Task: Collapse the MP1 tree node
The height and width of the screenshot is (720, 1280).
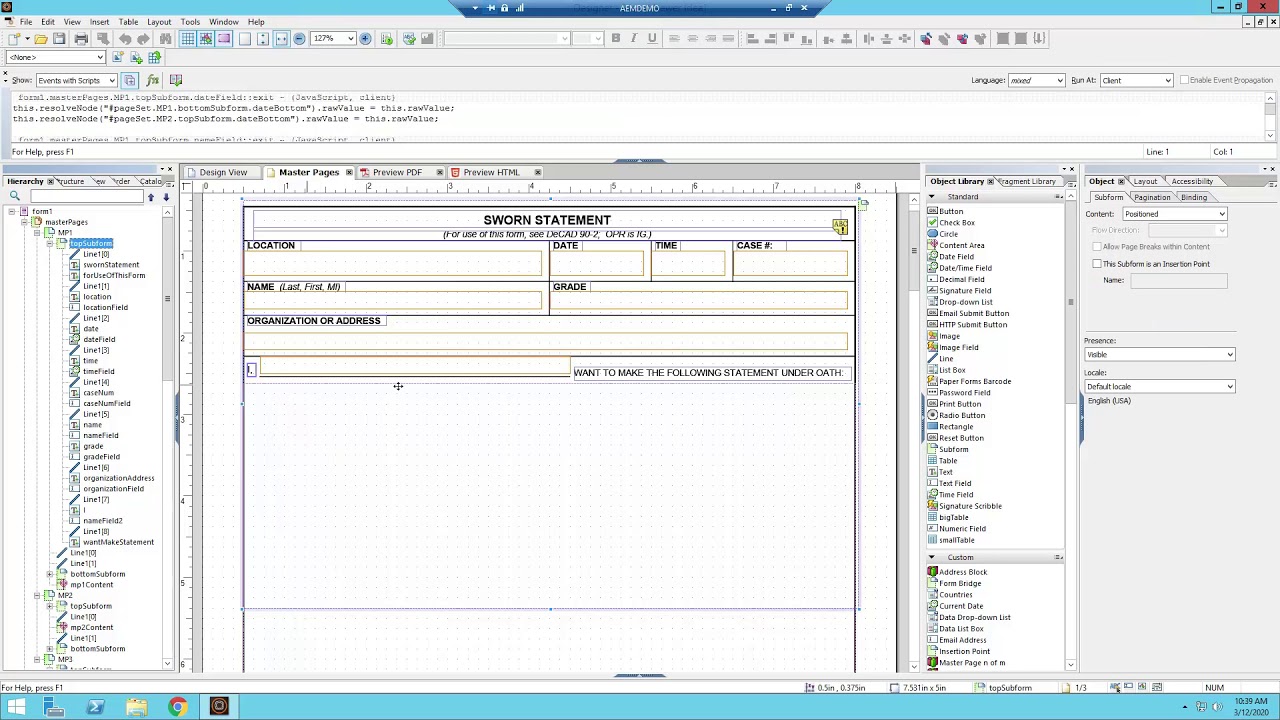Action: pyautogui.click(x=37, y=233)
